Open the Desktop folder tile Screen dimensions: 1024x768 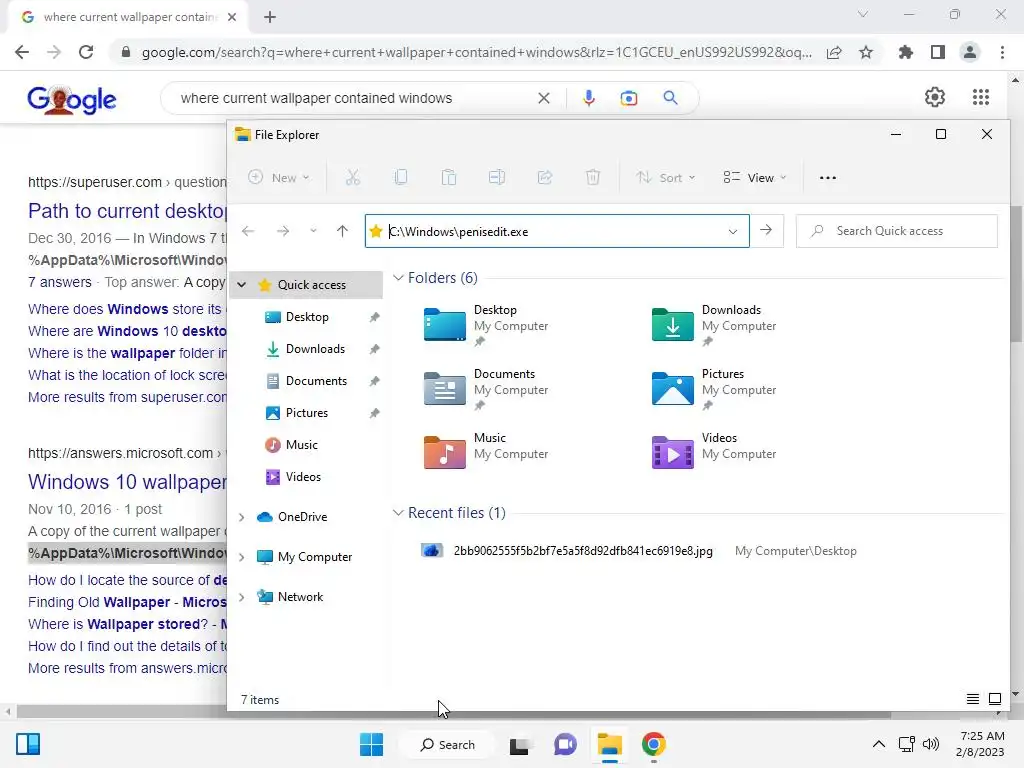tap(487, 325)
